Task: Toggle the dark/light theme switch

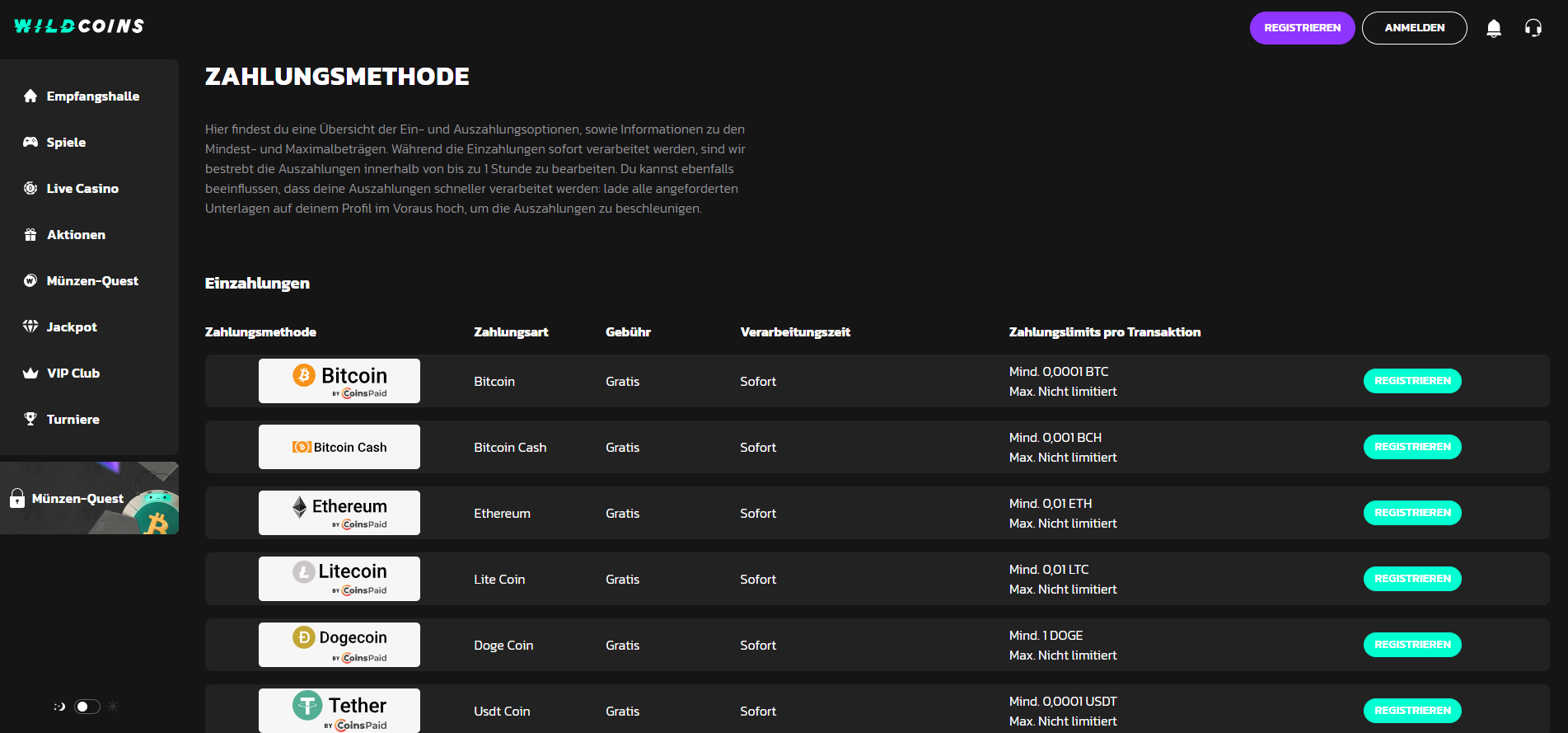Action: click(87, 707)
